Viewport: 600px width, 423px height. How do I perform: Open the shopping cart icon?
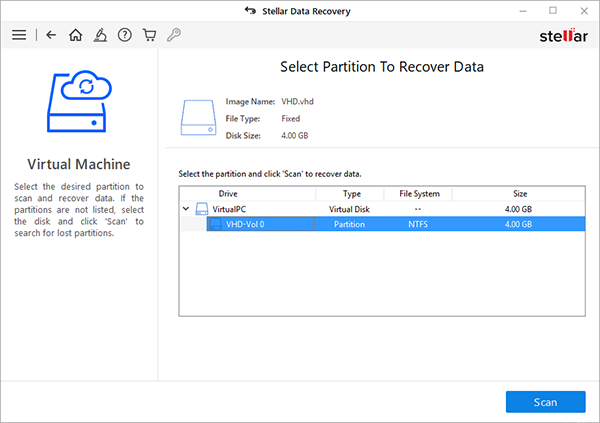click(x=149, y=35)
